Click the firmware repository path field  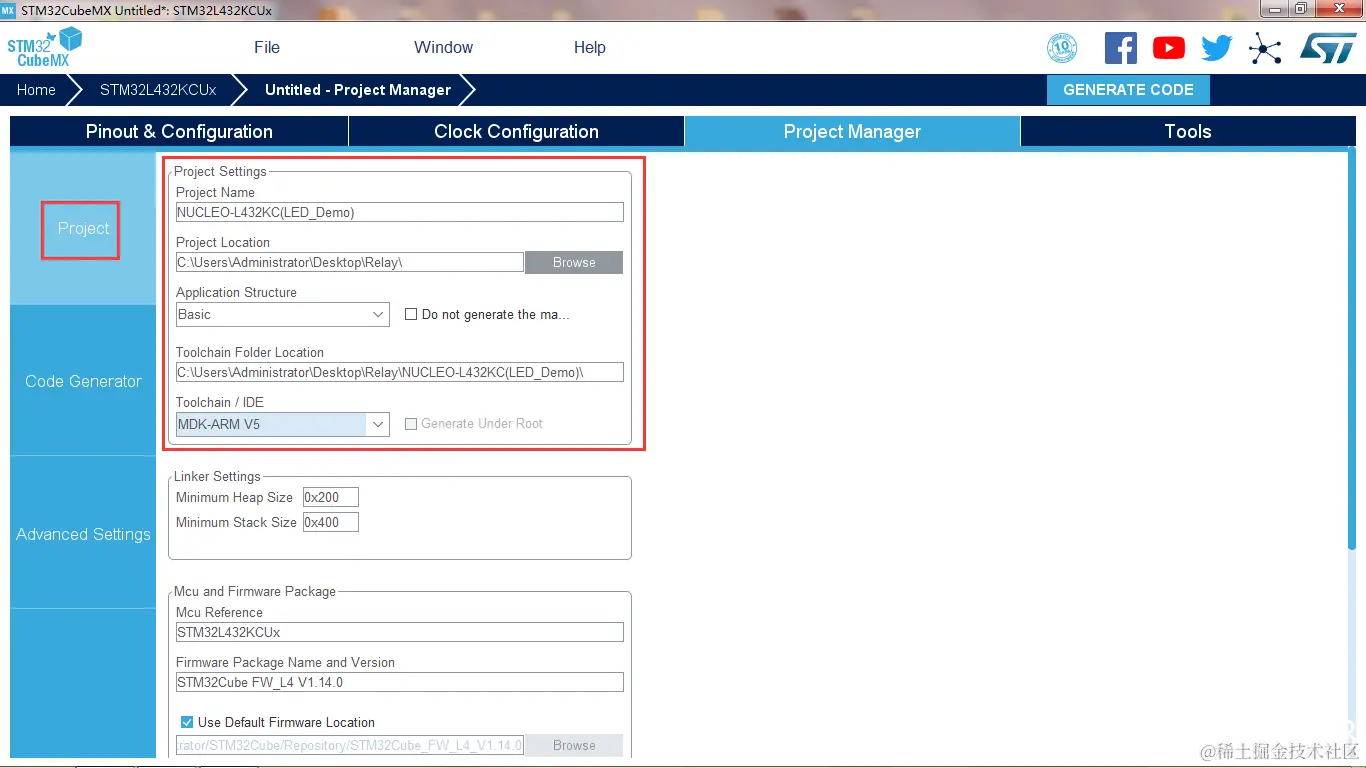point(350,745)
